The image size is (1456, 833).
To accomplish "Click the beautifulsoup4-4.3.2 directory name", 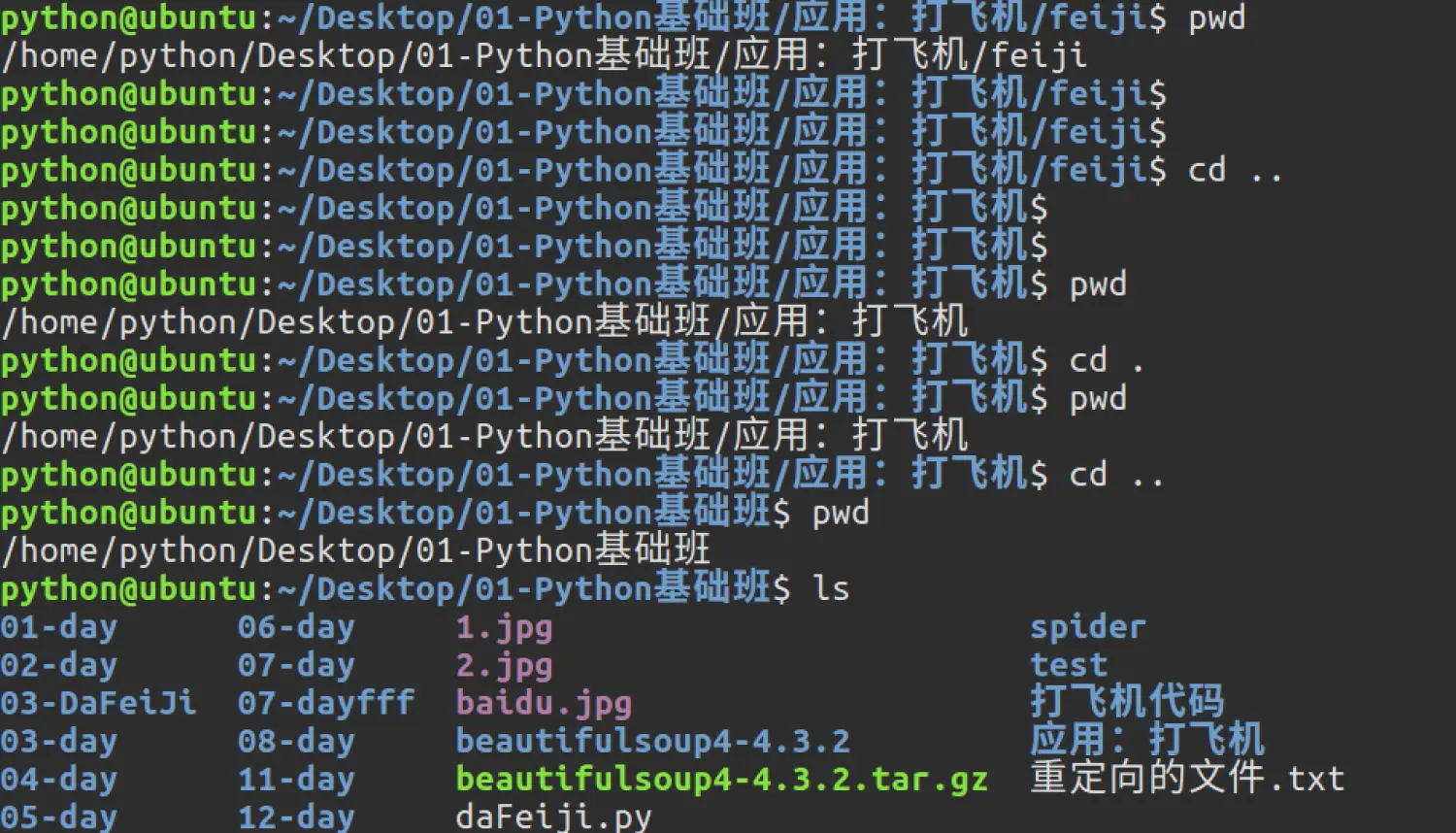I will point(652,742).
